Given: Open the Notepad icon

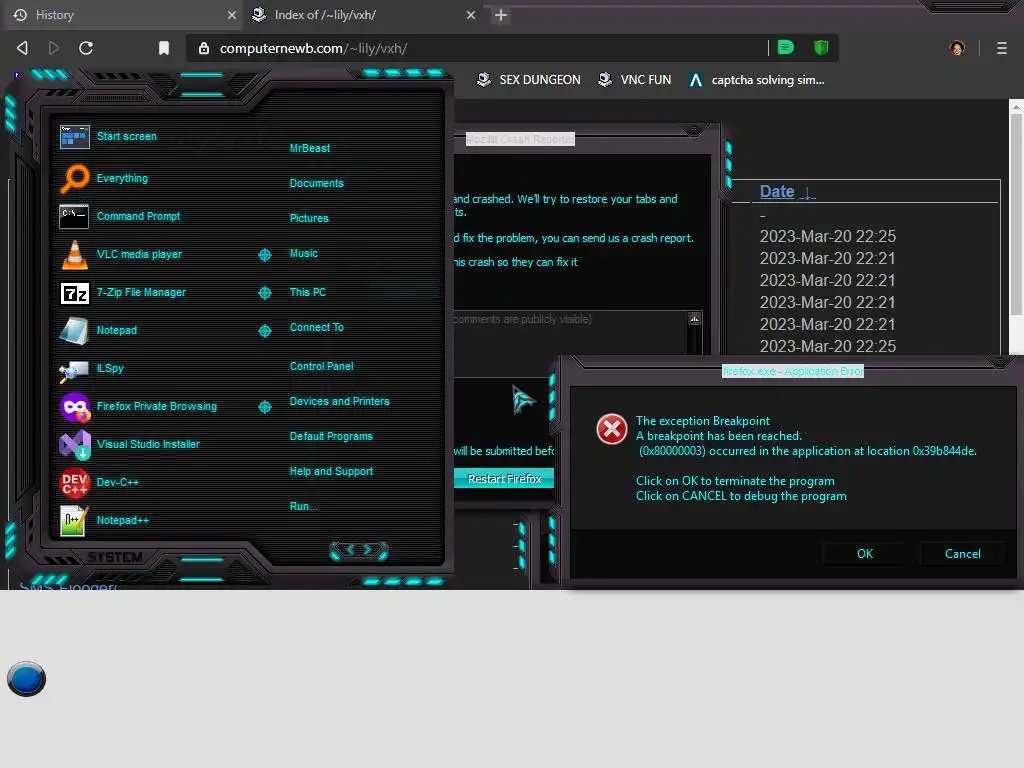Looking at the screenshot, I should pos(74,330).
